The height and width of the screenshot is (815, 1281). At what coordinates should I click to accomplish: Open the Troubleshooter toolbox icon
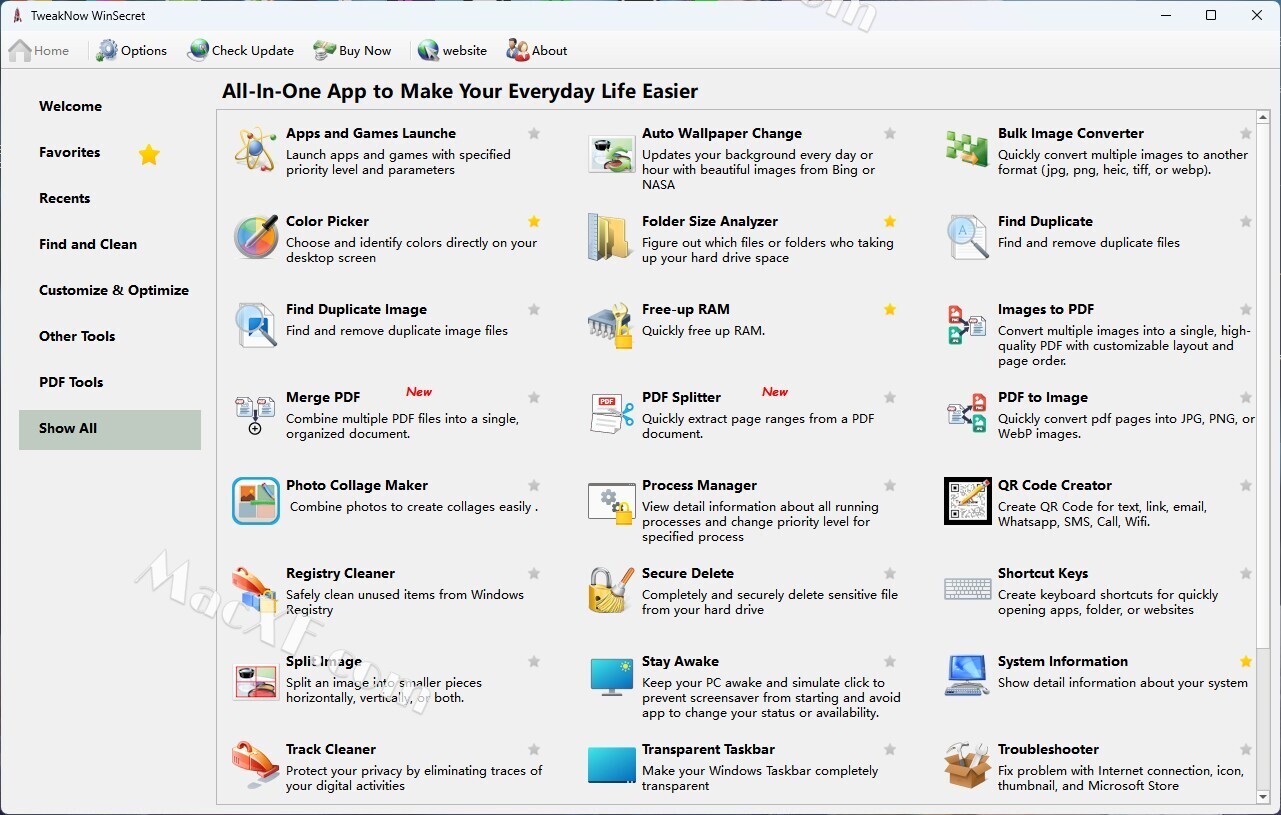[x=967, y=766]
